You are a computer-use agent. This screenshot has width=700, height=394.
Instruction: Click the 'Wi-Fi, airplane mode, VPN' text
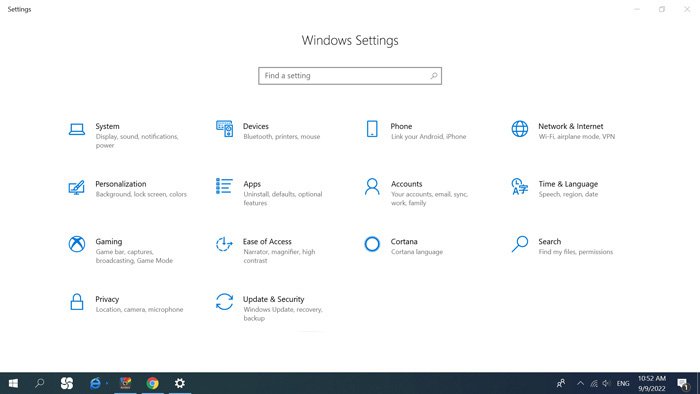(x=577, y=137)
